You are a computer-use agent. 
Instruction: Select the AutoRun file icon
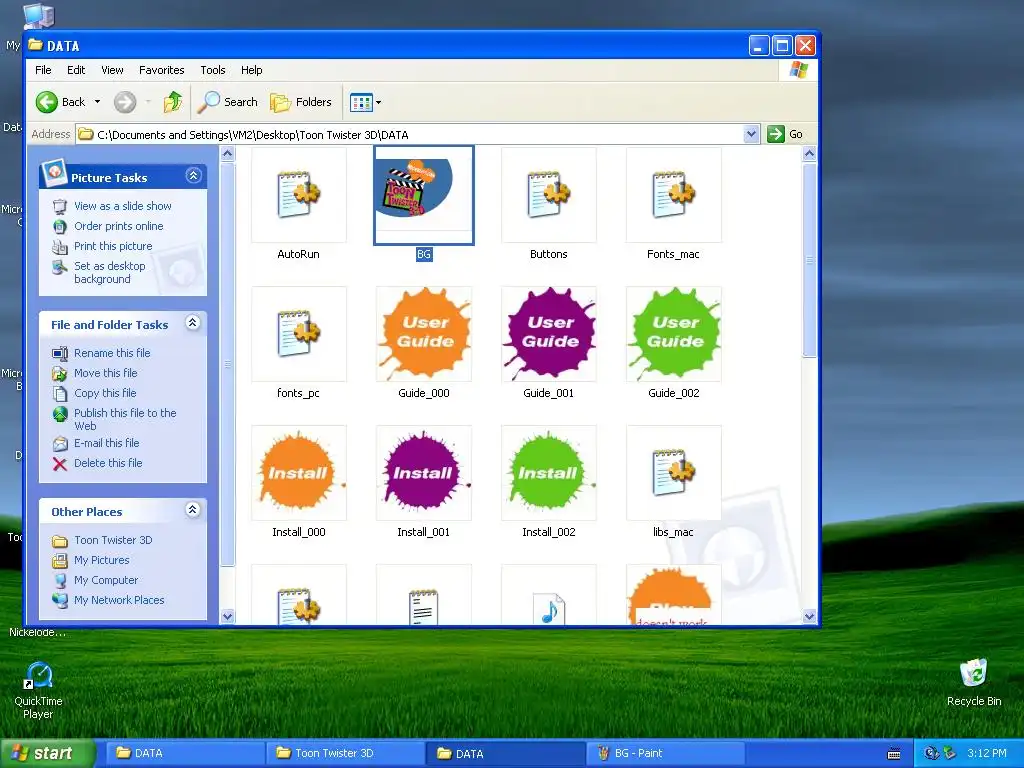click(x=298, y=195)
